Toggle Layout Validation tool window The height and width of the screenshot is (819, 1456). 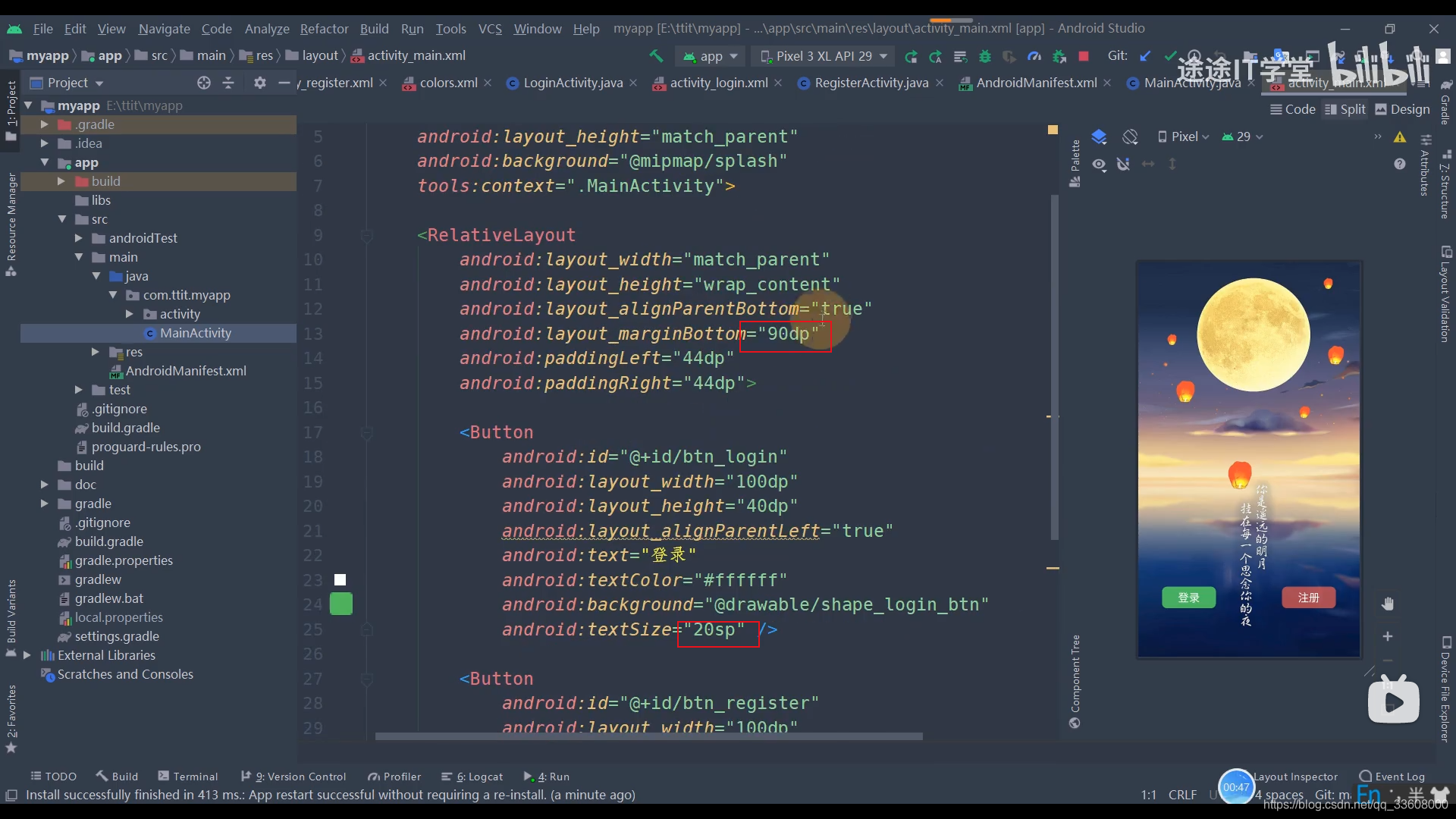pos(1445,293)
